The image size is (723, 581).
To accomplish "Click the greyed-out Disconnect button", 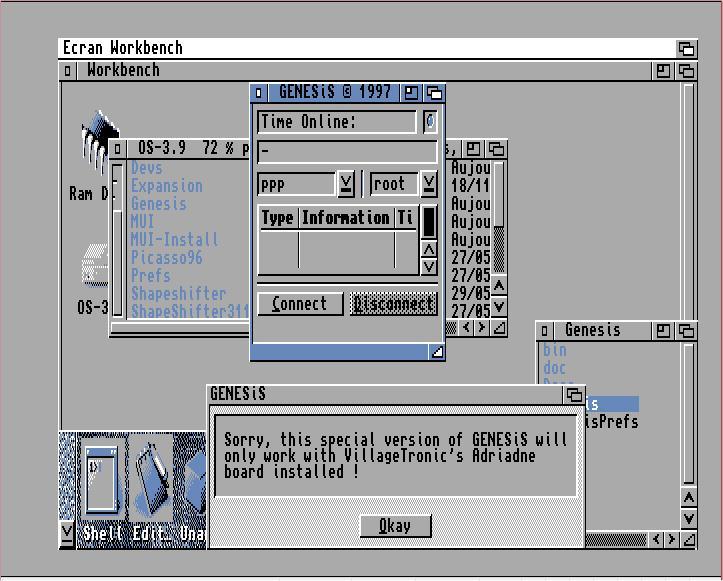I will [x=393, y=304].
